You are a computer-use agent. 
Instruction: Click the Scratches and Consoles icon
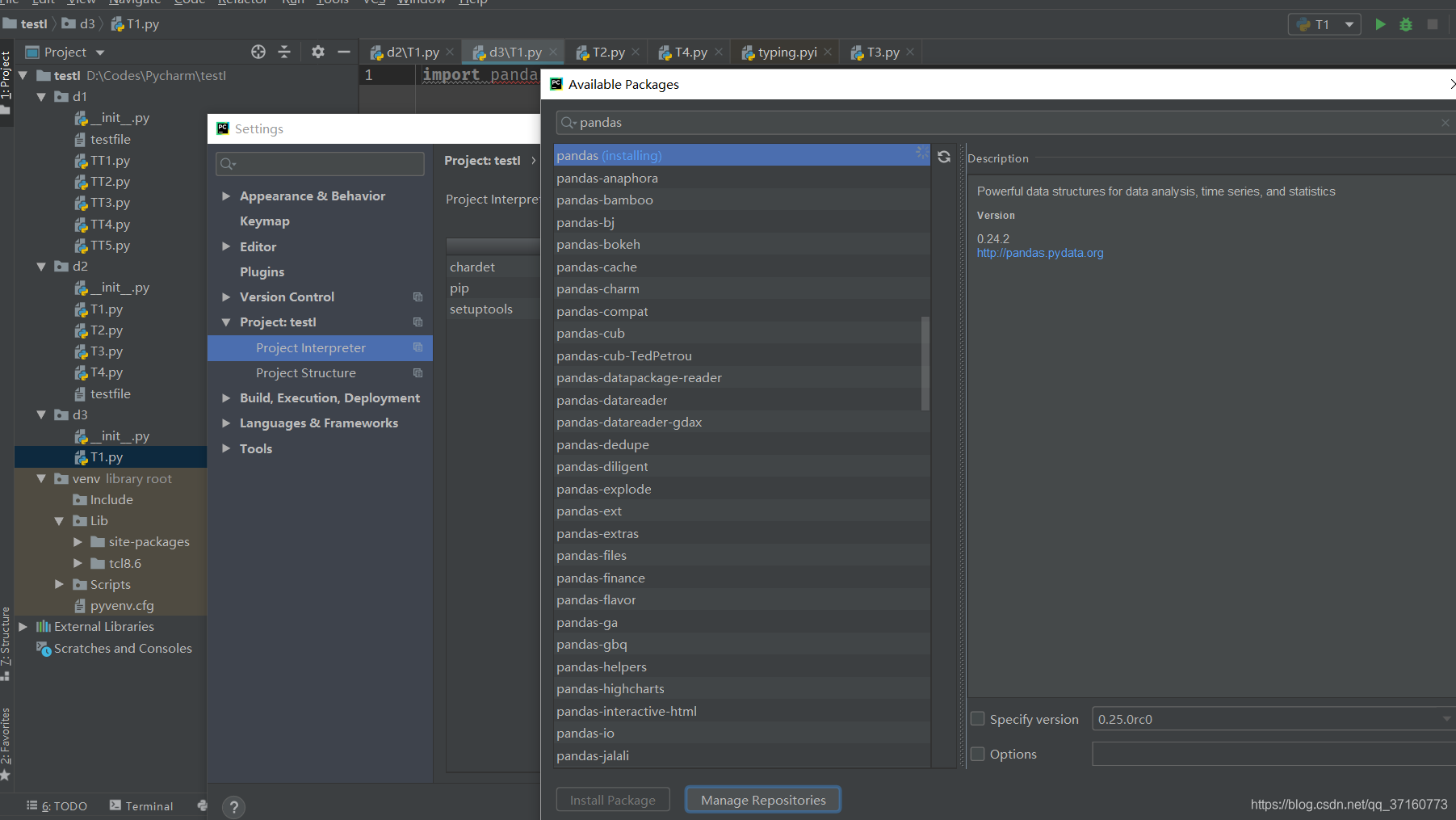44,649
